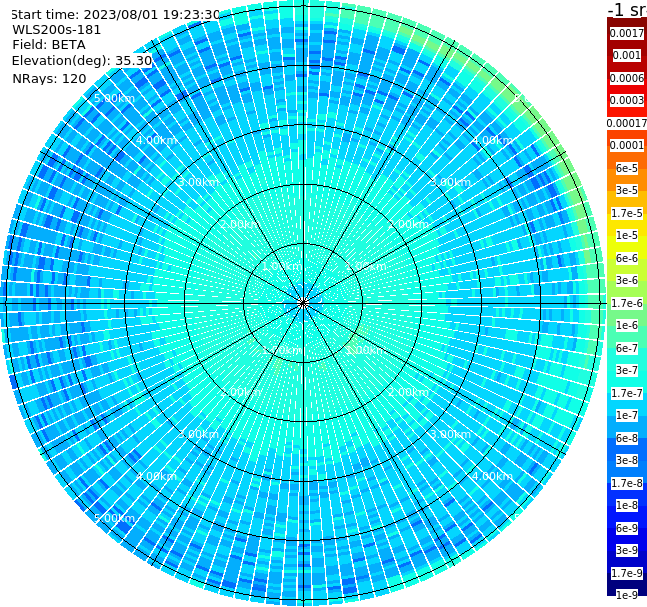Click the 6e-5 colorbar tick
The width and height of the screenshot is (647, 607).
627,168
